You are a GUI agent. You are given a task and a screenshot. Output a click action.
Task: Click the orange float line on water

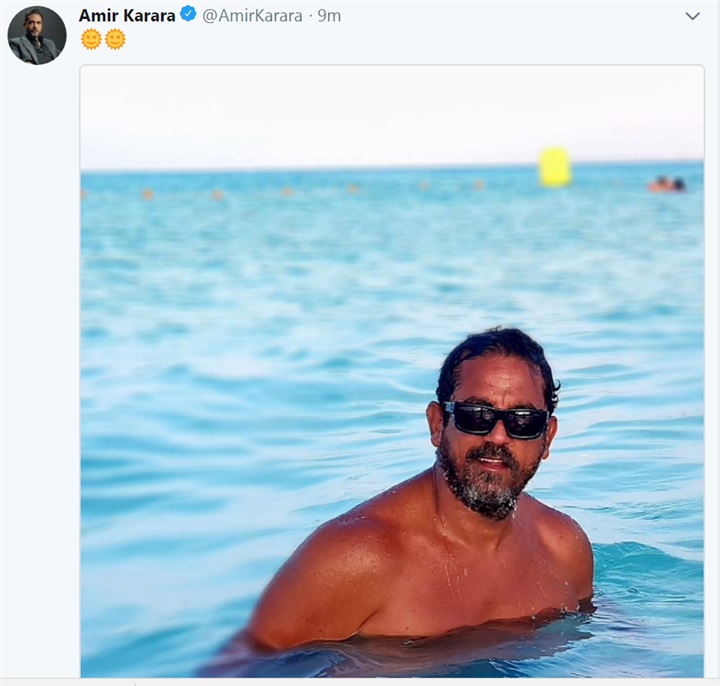click(x=282, y=190)
